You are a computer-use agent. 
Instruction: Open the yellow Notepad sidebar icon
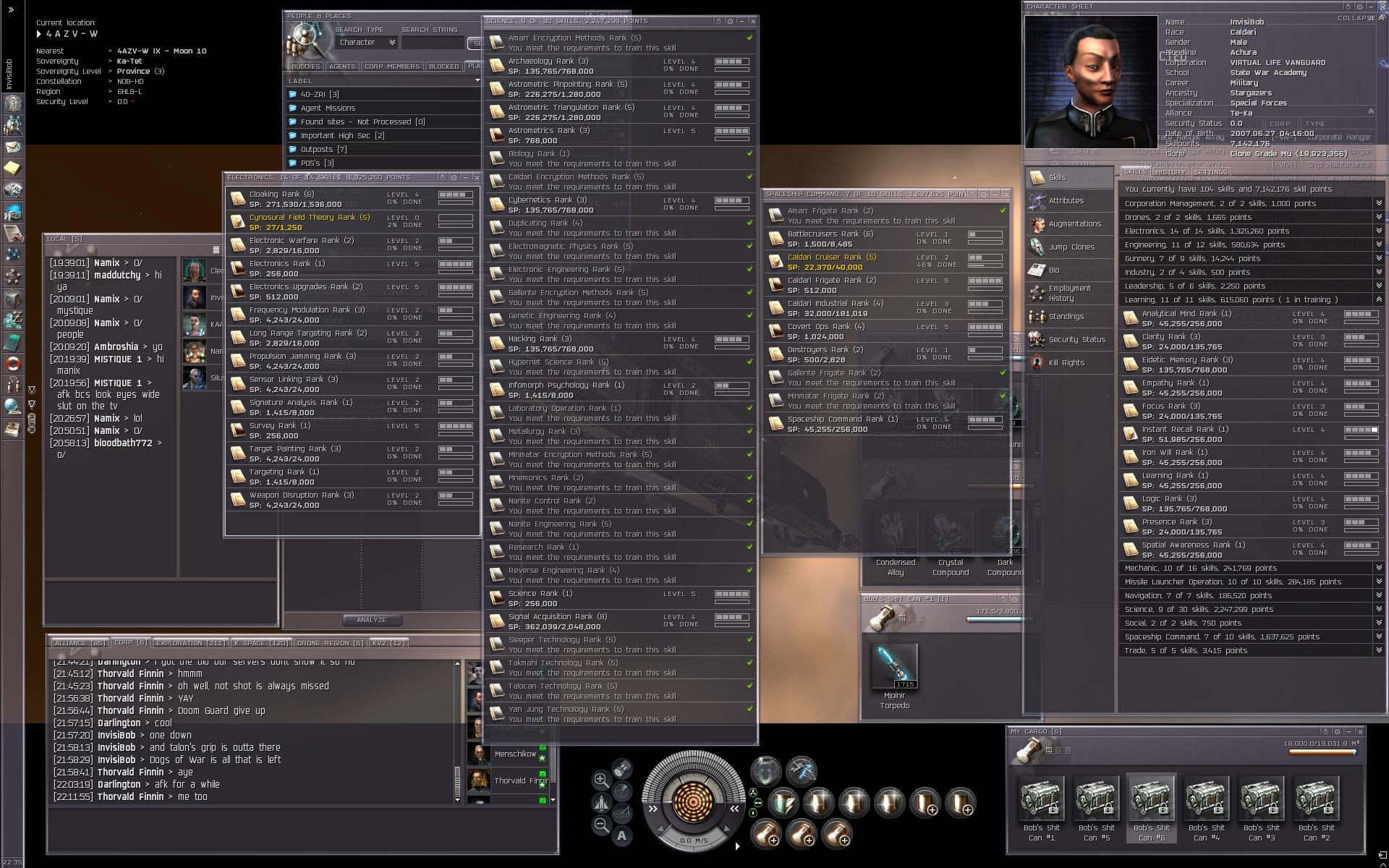pos(12,168)
